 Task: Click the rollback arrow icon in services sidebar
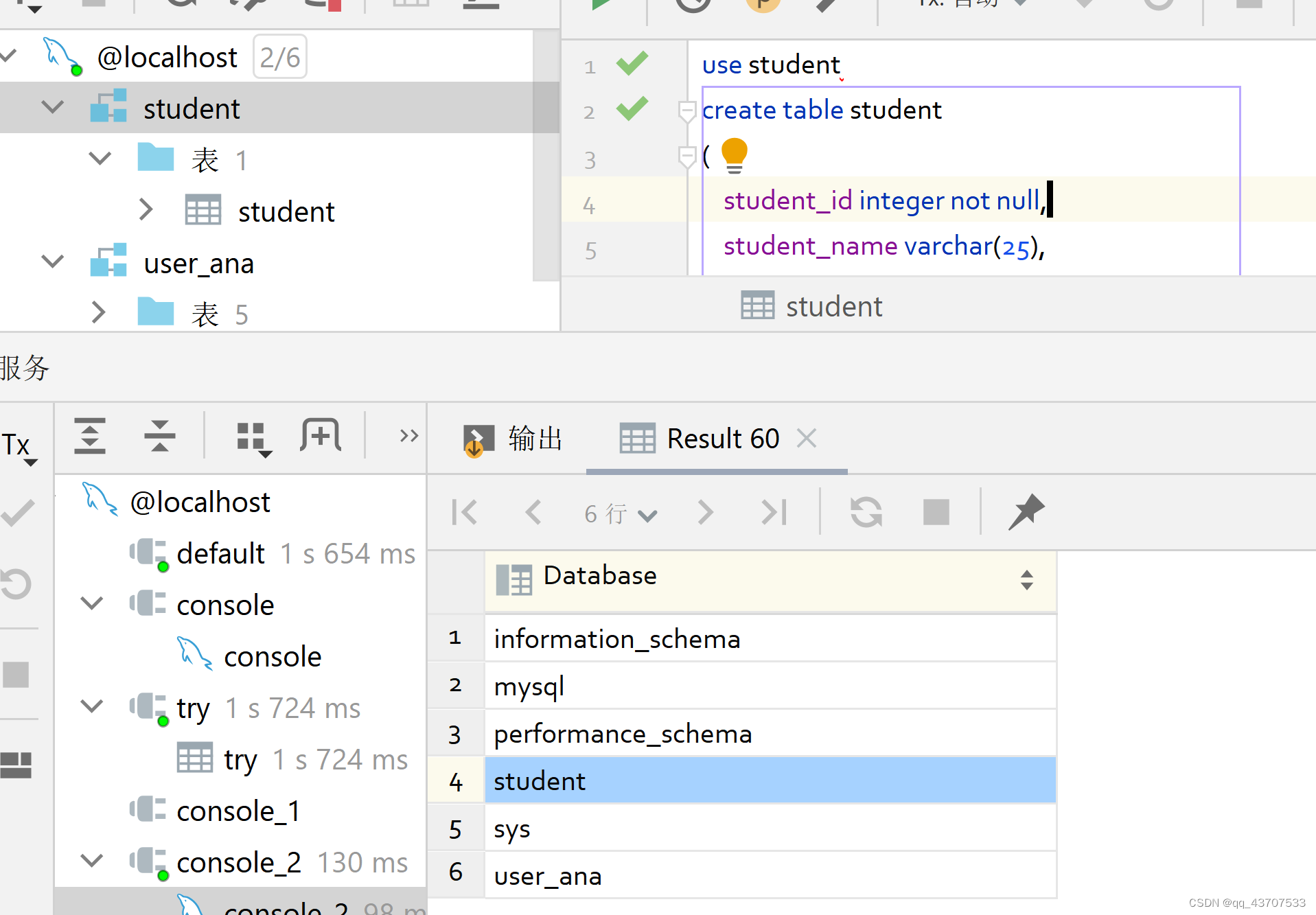16,584
